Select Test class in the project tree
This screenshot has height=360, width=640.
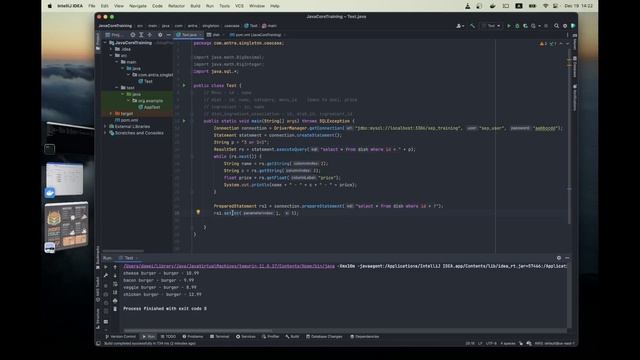click(145, 81)
